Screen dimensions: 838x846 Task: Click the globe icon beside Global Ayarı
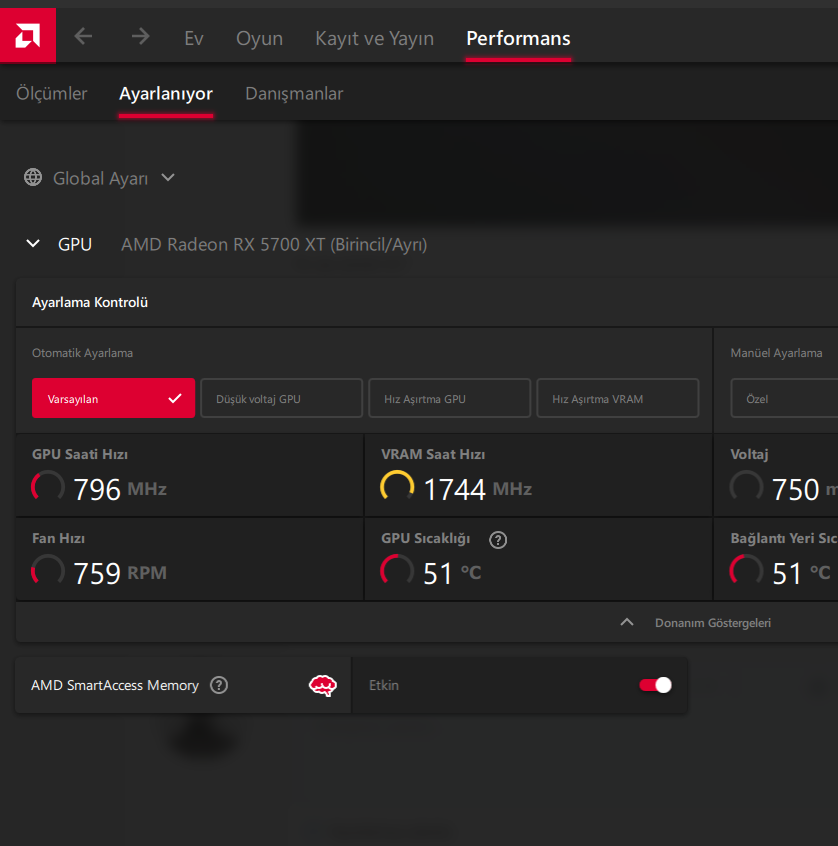click(34, 178)
